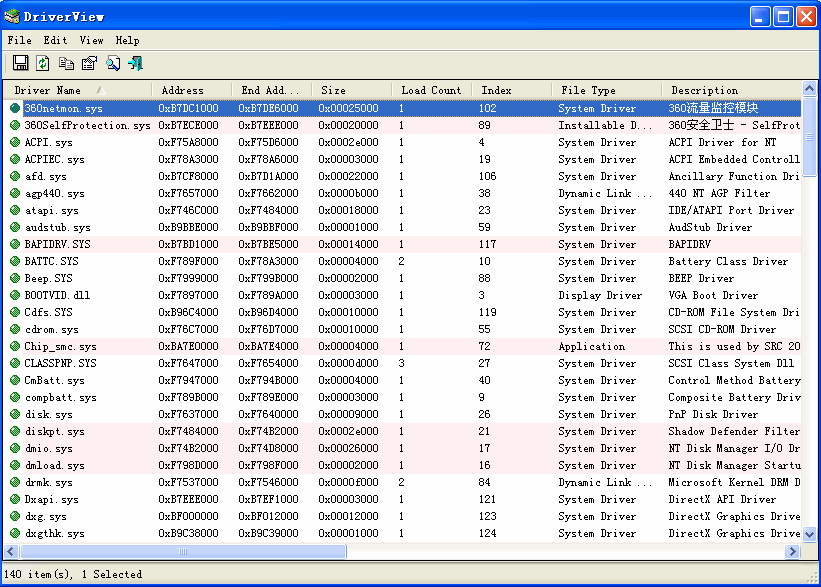Click the address 0xF75A8000 cell

188,142
